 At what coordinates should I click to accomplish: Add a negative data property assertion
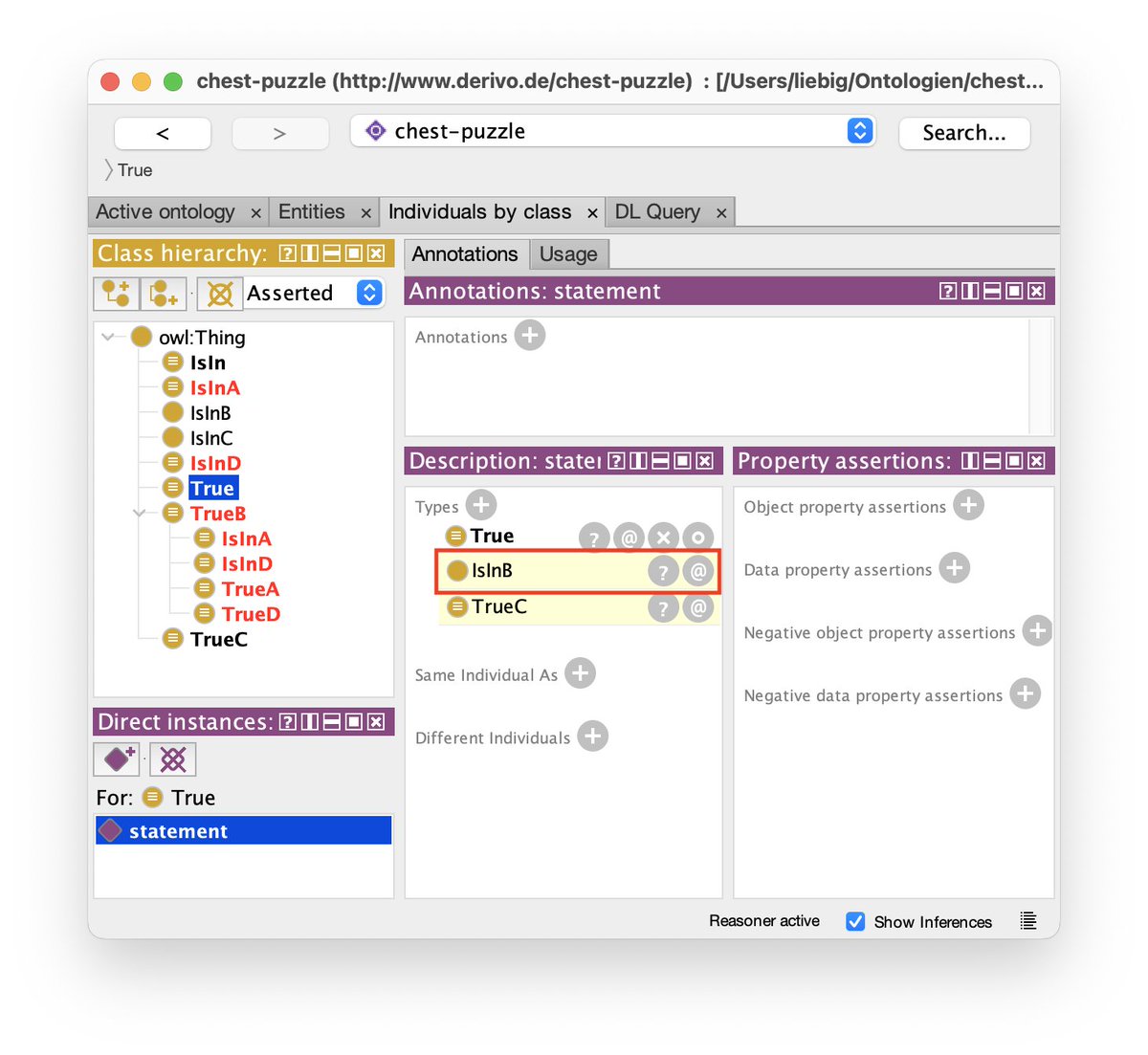tap(1025, 694)
